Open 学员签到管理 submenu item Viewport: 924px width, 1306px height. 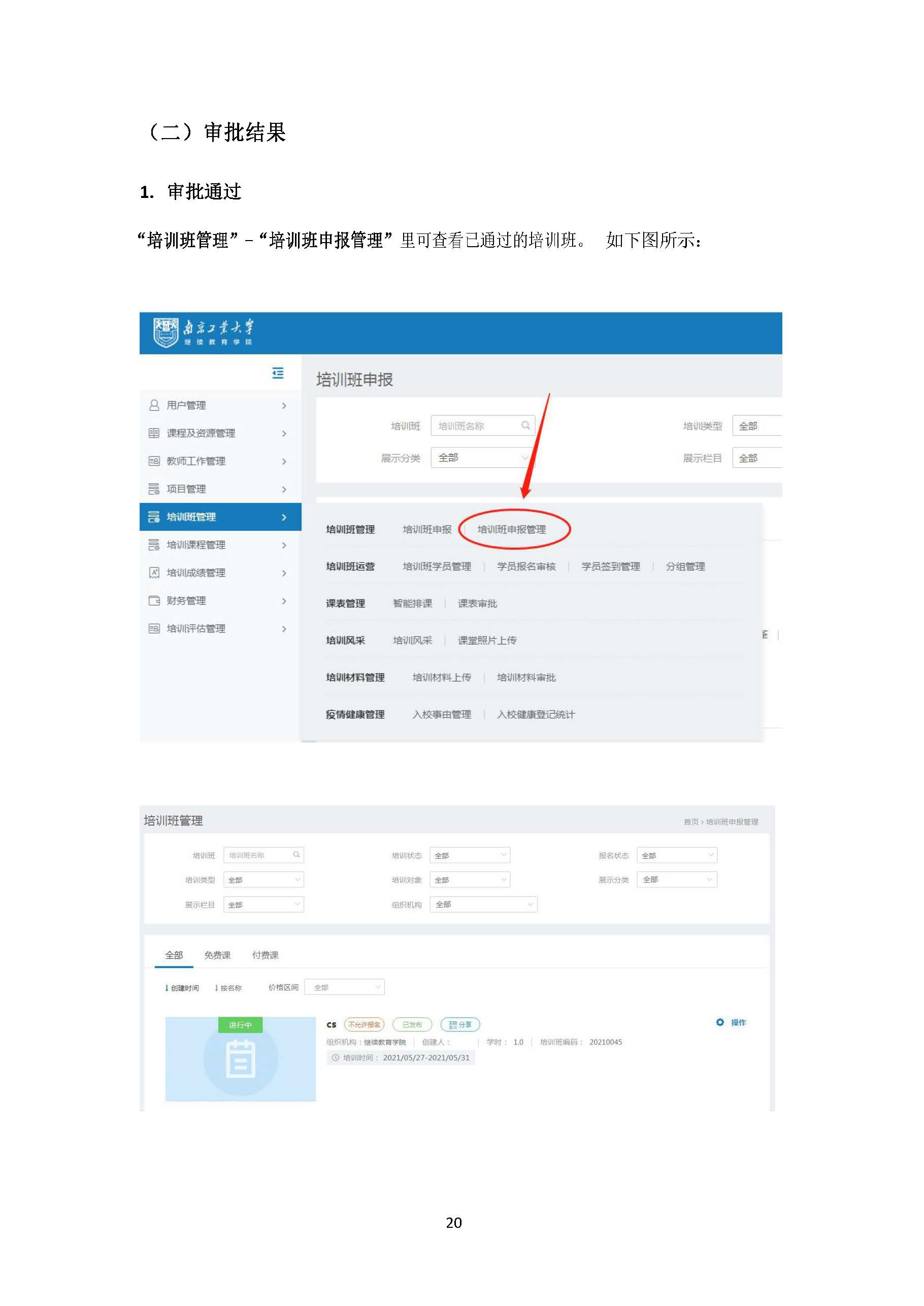pyautogui.click(x=610, y=566)
